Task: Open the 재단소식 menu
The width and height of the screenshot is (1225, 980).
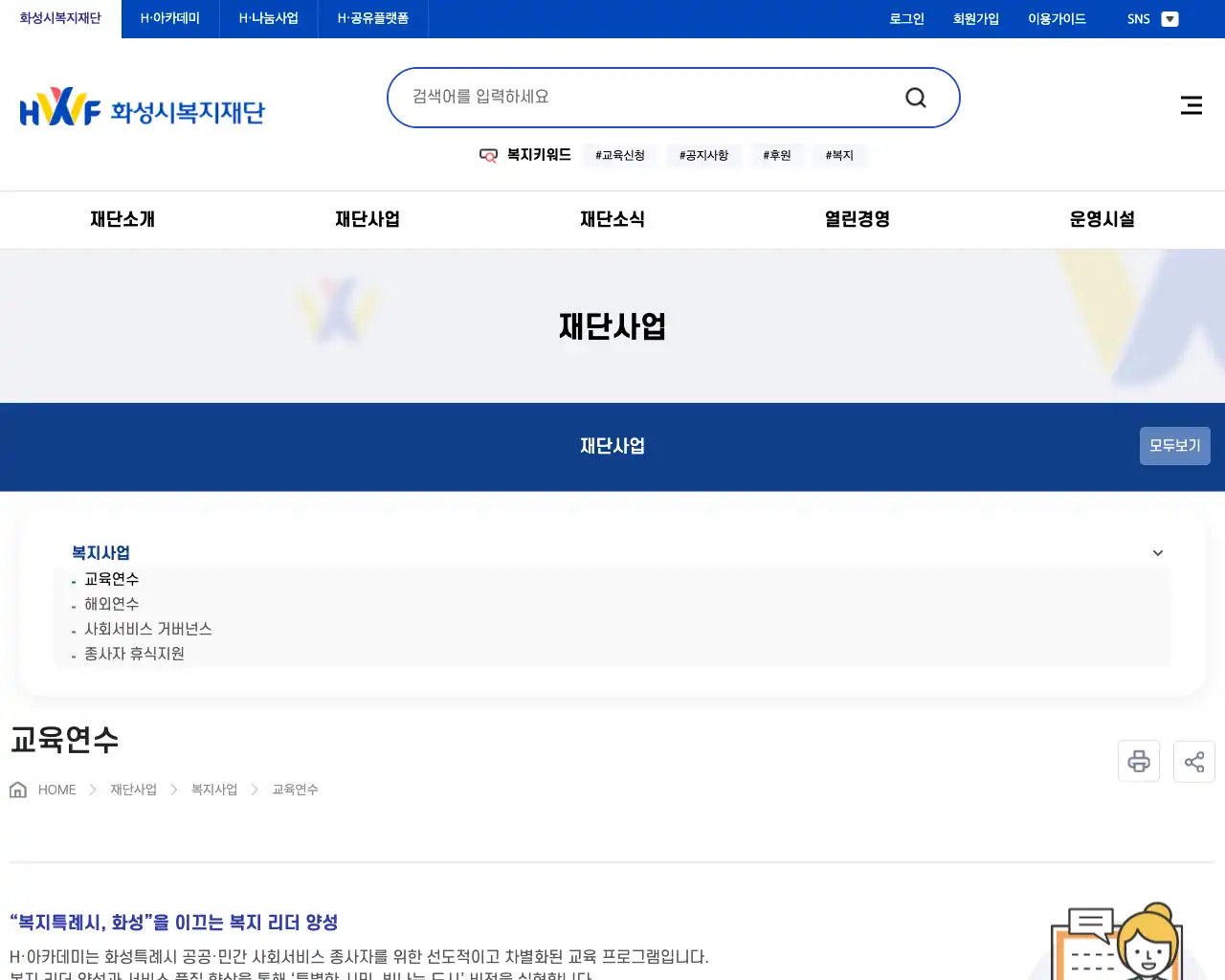Action: [612, 219]
